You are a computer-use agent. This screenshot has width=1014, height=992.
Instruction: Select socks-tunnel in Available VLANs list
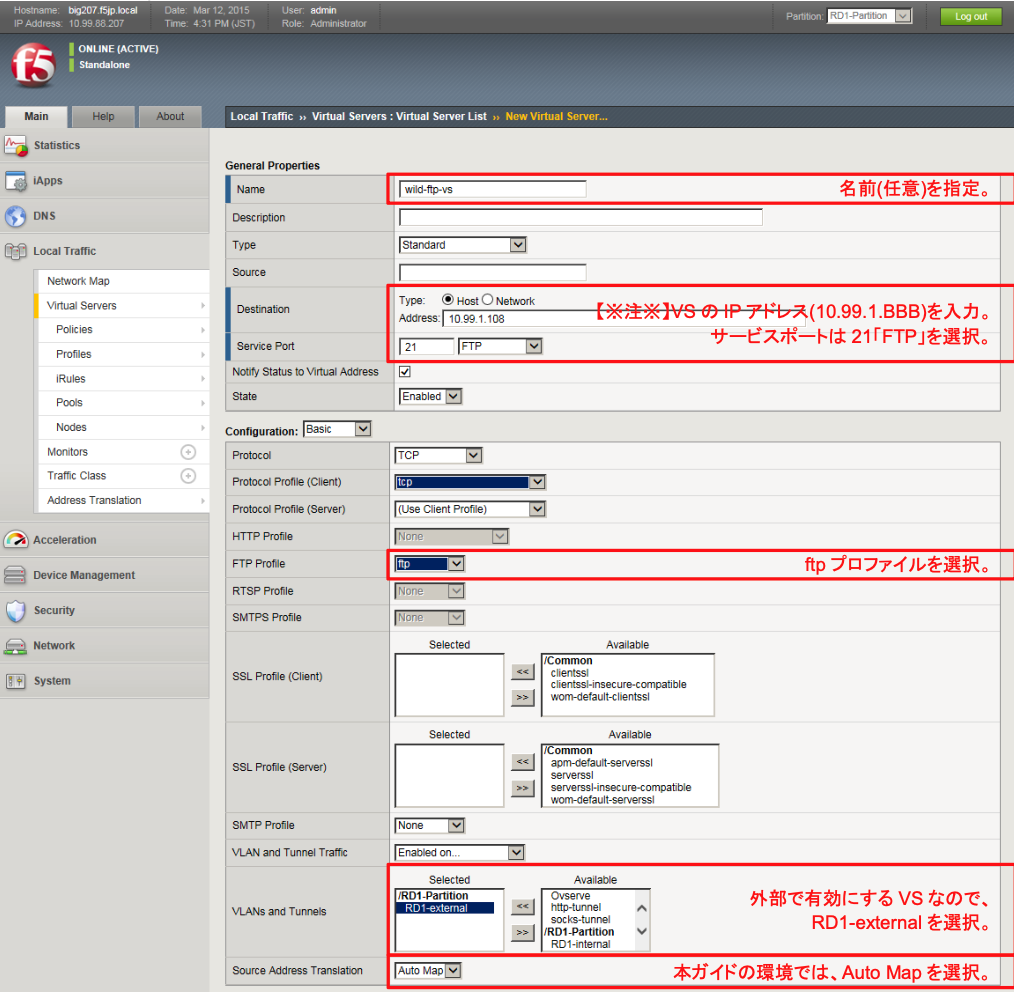point(581,920)
